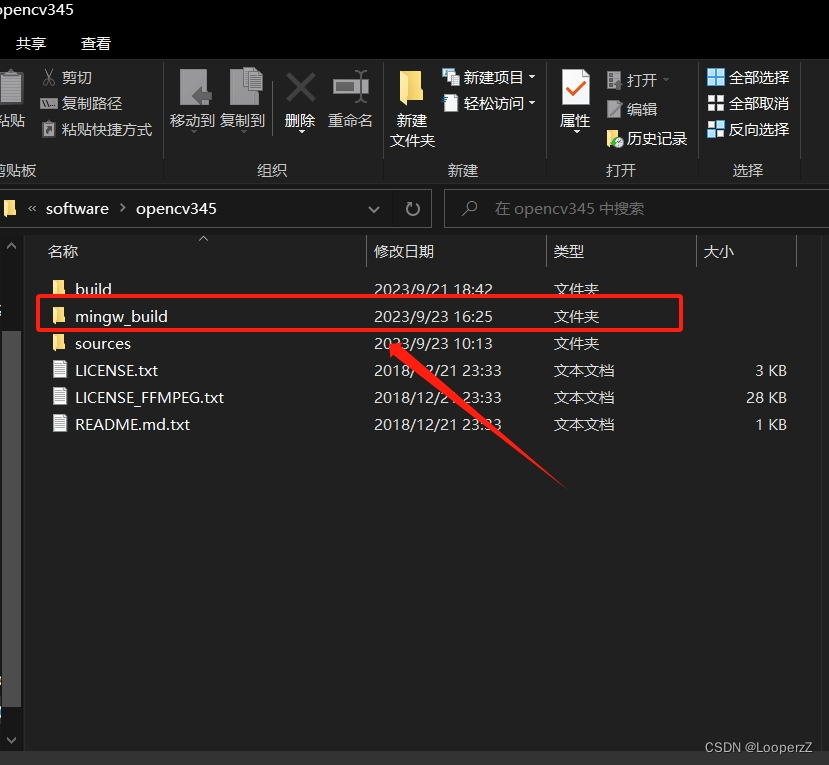Sort by the Size (大小) column header

click(719, 251)
